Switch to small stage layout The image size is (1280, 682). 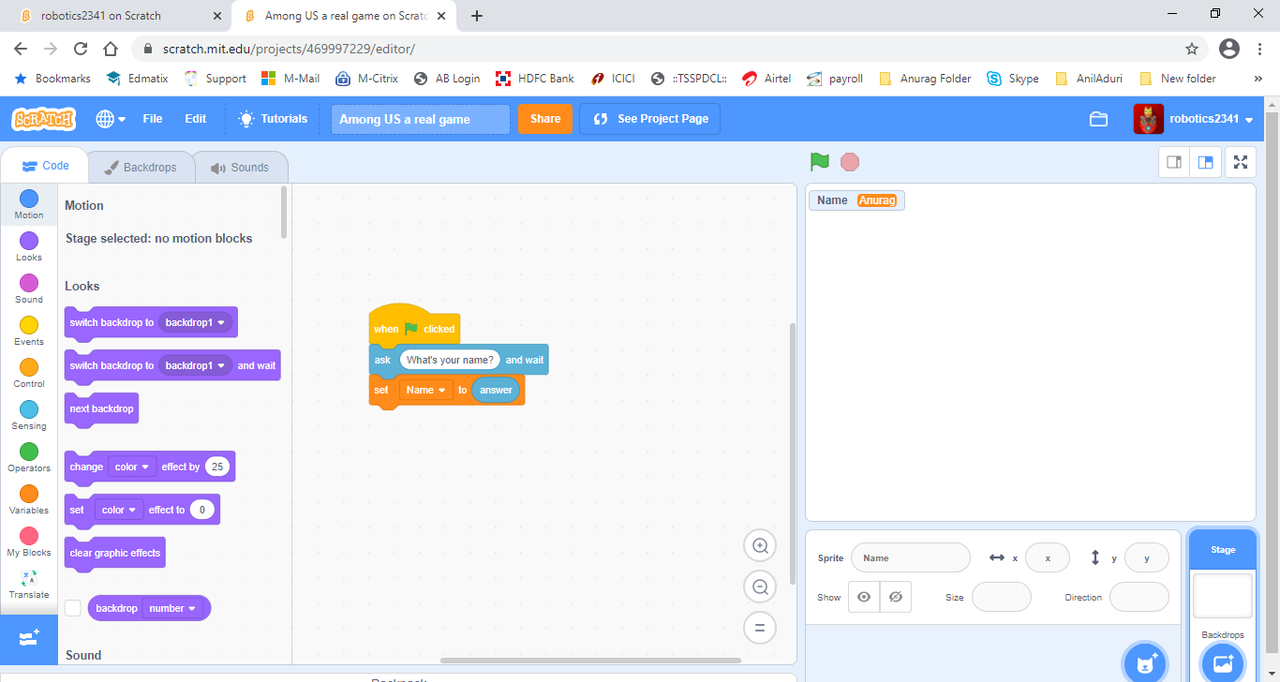point(1175,162)
